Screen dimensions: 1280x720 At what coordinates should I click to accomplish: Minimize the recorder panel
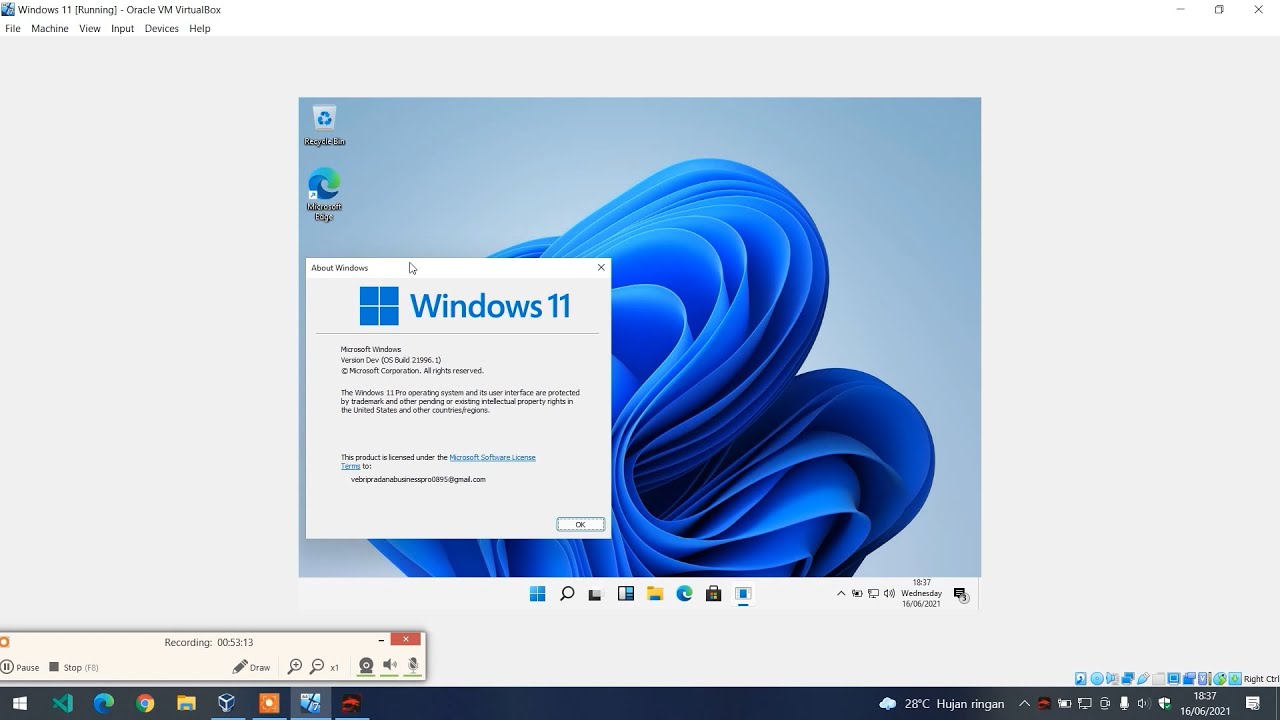[381, 640]
